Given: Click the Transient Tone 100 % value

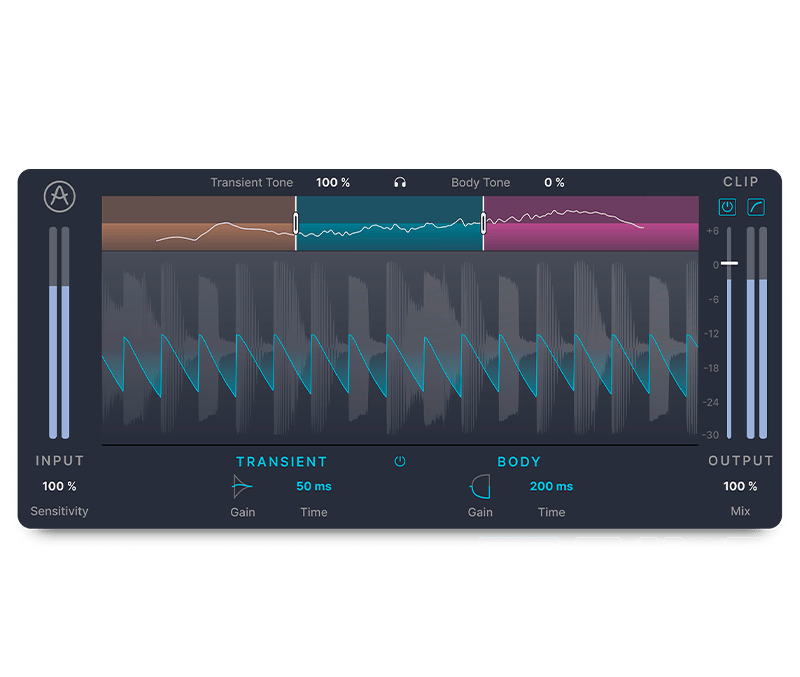Looking at the screenshot, I should [333, 182].
